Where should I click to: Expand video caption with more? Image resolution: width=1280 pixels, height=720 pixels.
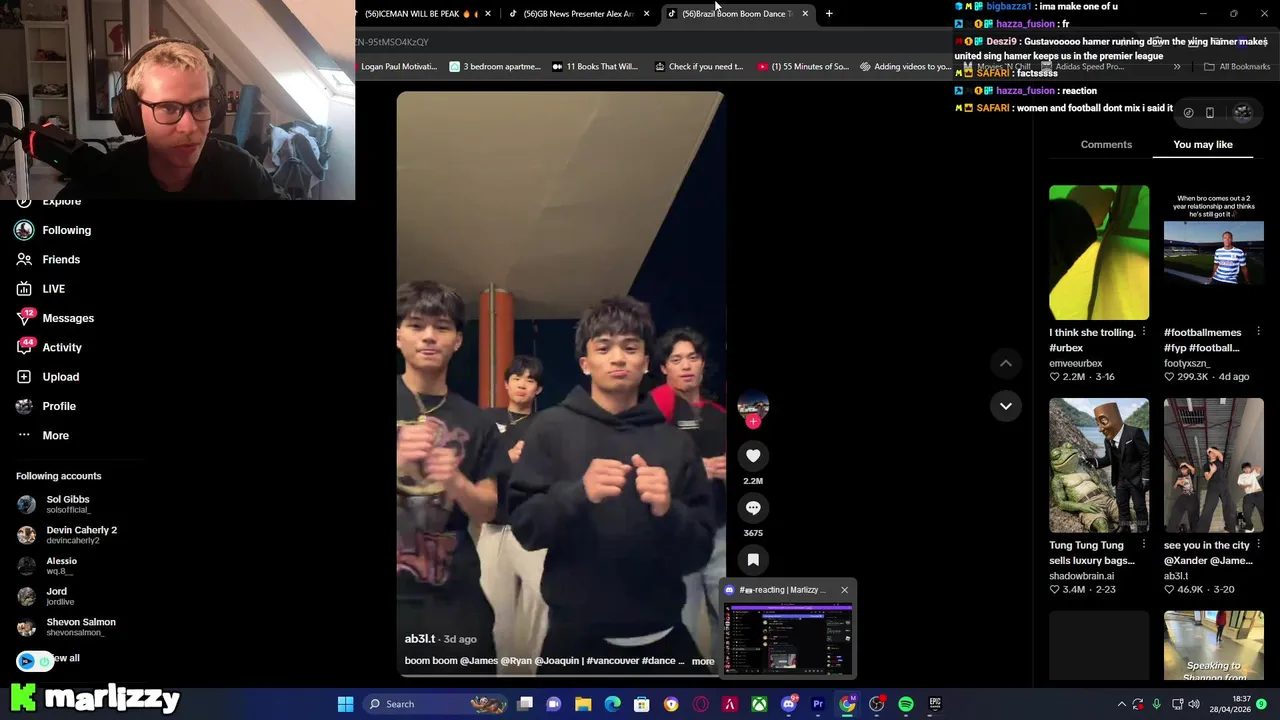coord(703,661)
